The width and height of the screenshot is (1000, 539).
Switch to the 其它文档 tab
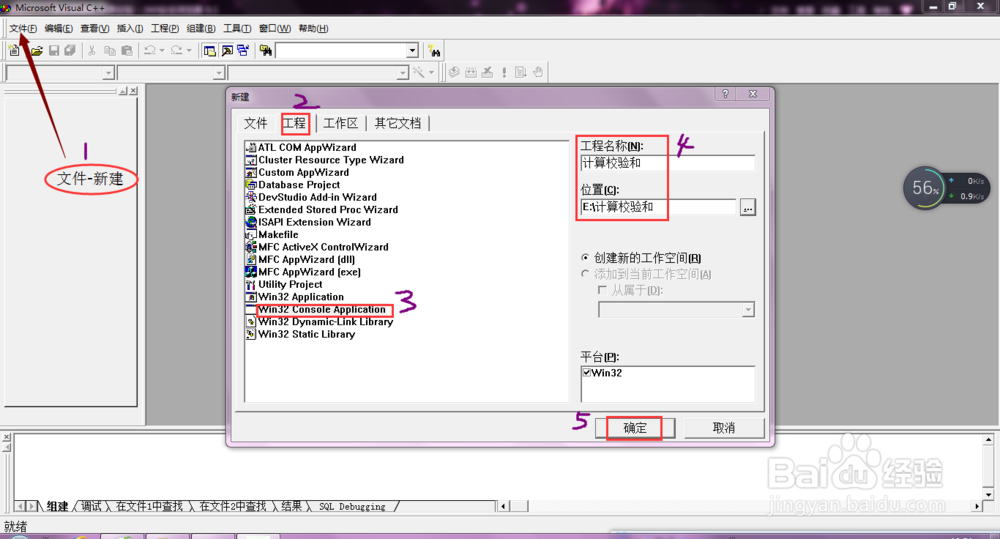pyautogui.click(x=398, y=123)
